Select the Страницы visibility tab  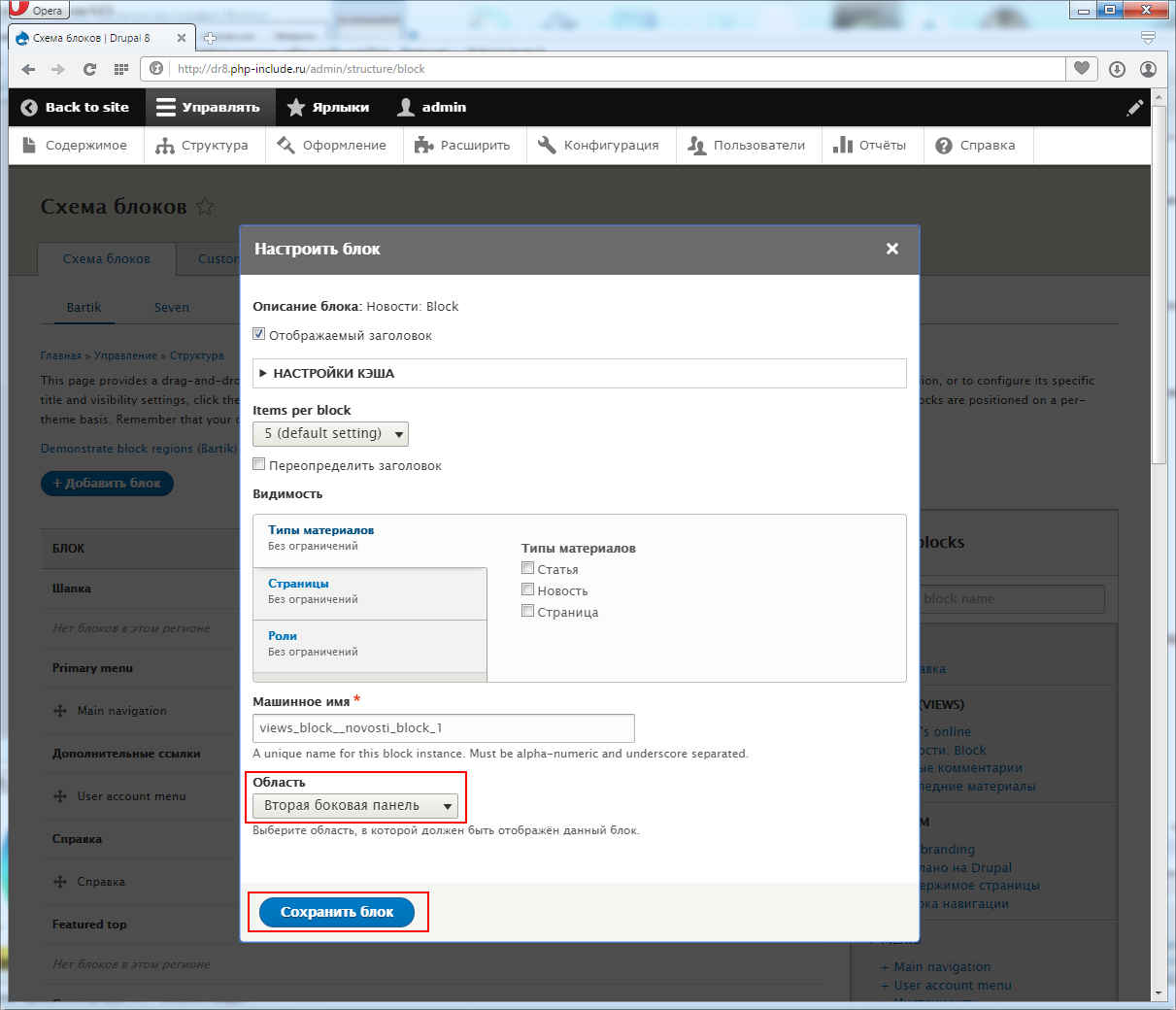[x=370, y=591]
